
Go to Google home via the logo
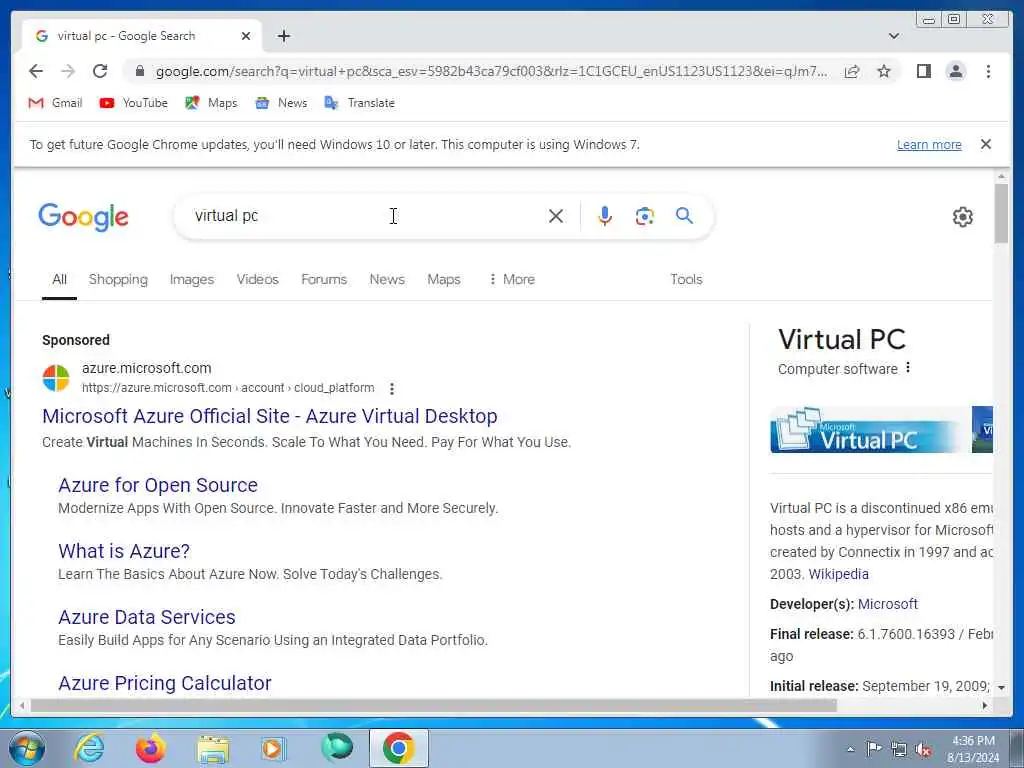(84, 217)
